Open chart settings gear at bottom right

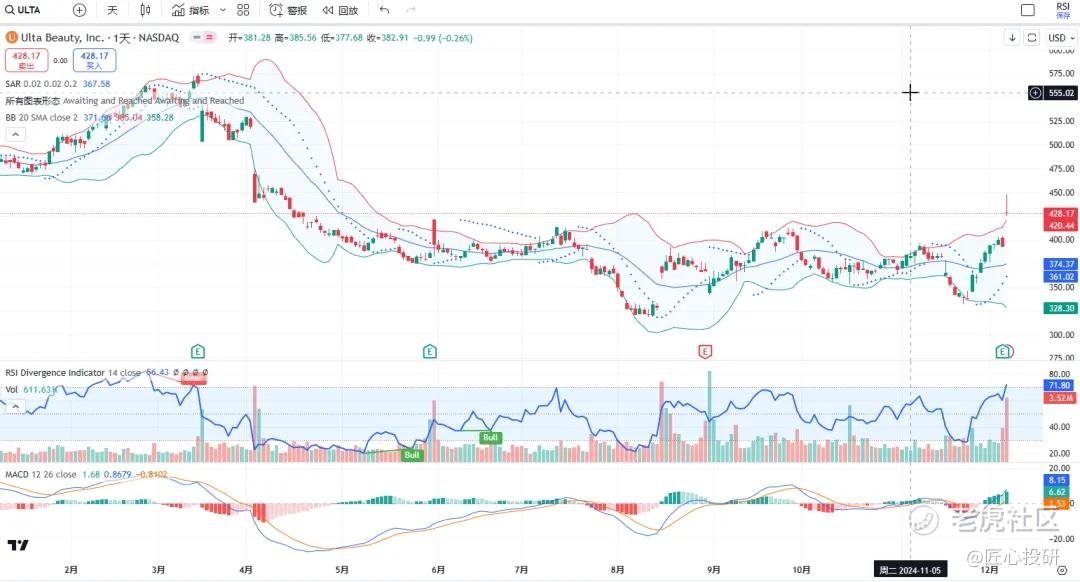pos(1063,570)
